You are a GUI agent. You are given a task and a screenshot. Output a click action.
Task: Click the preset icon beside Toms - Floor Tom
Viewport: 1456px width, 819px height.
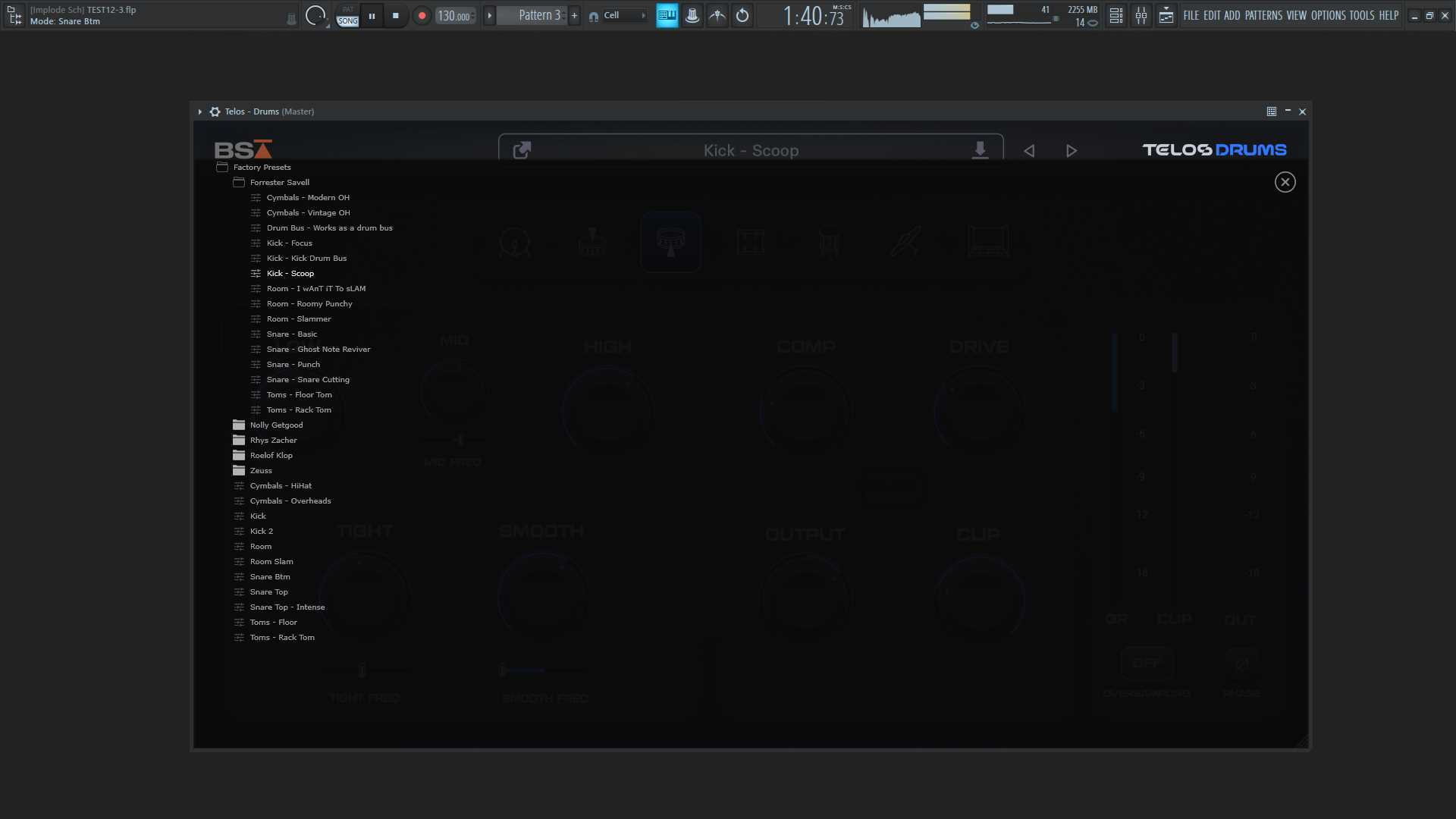pyautogui.click(x=256, y=395)
